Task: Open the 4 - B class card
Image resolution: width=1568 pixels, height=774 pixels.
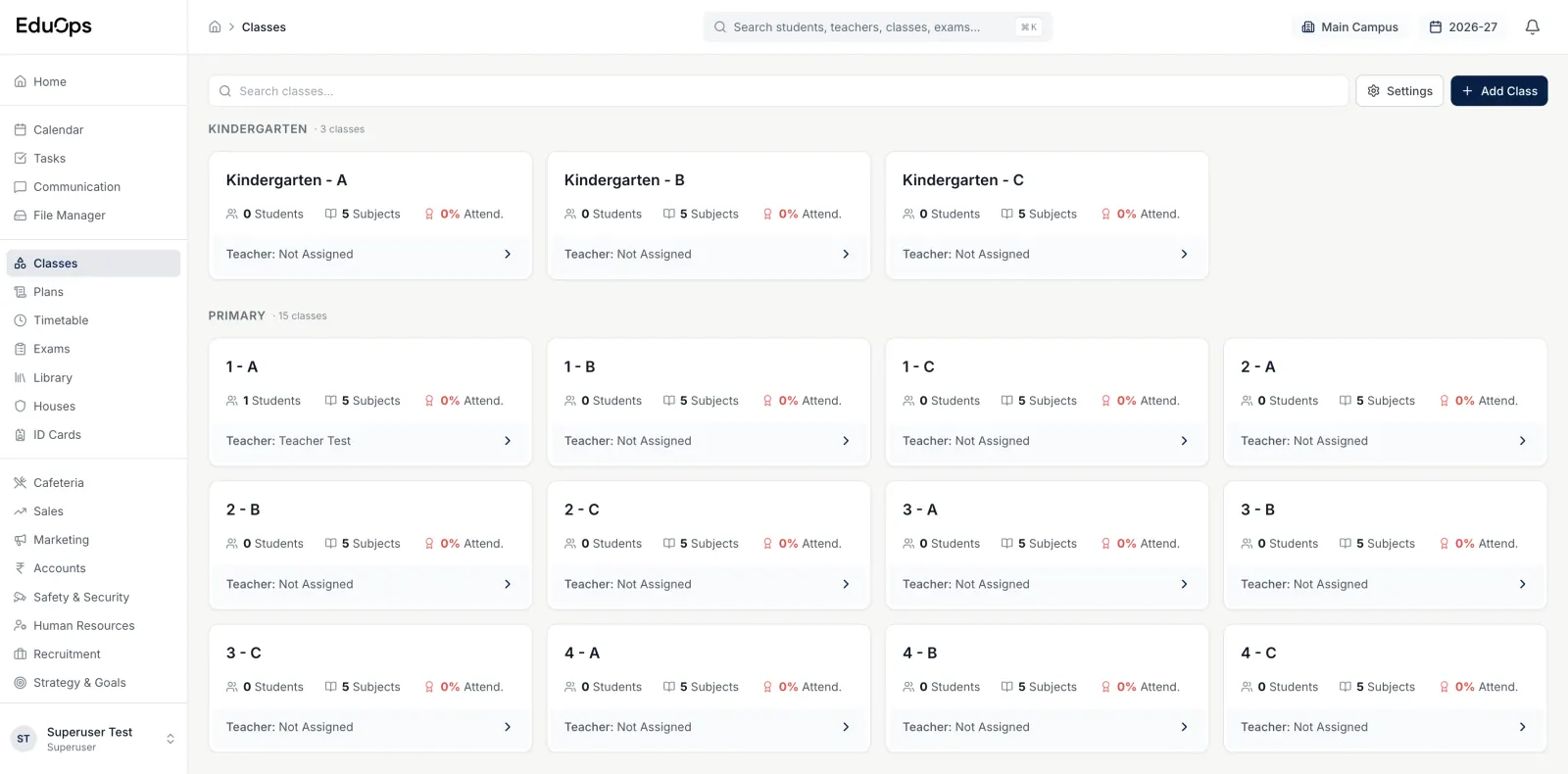Action: click(x=1047, y=688)
